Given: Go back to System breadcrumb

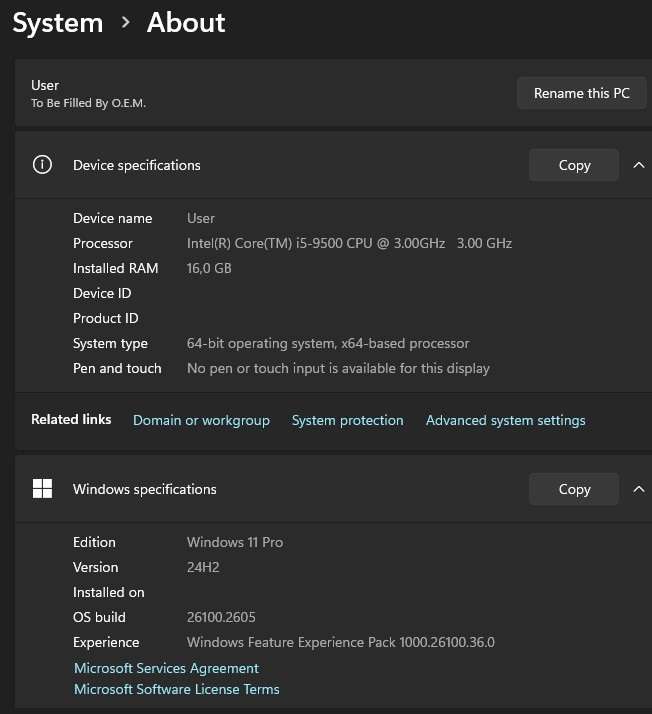Looking at the screenshot, I should 58,23.
